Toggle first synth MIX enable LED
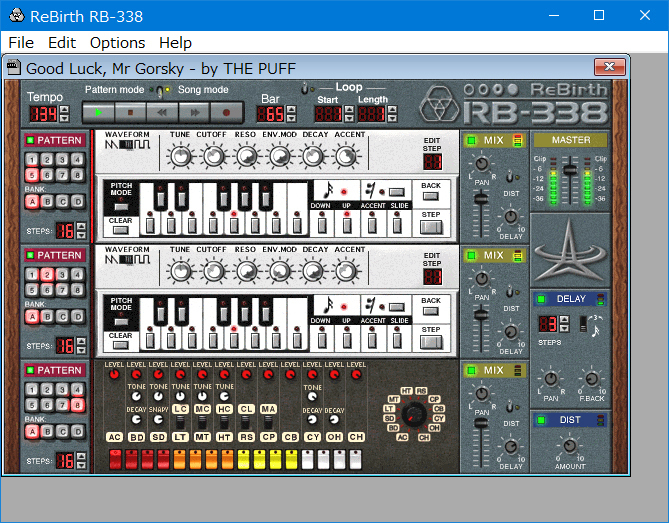Image resolution: width=669 pixels, height=523 pixels. tap(471, 140)
